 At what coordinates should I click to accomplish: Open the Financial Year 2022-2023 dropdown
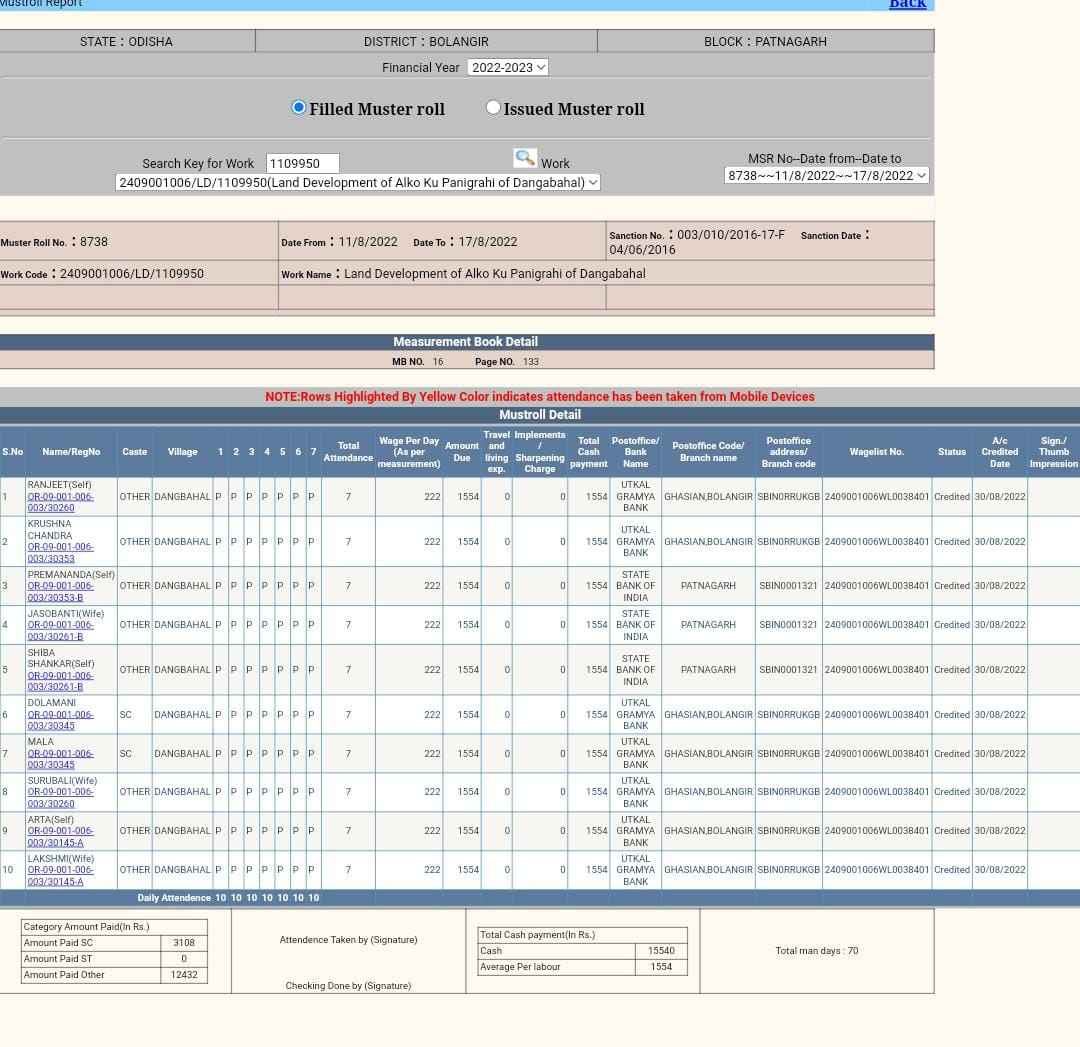pos(508,68)
